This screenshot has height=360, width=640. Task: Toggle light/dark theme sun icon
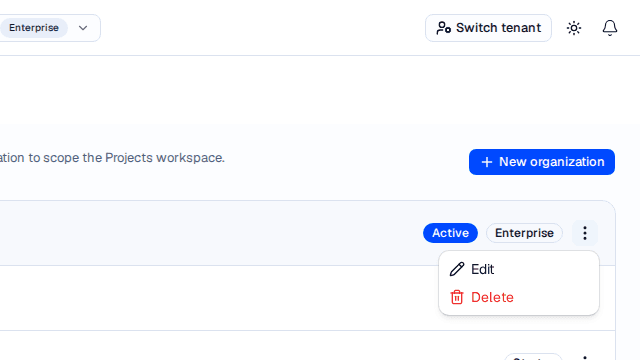[x=574, y=28]
